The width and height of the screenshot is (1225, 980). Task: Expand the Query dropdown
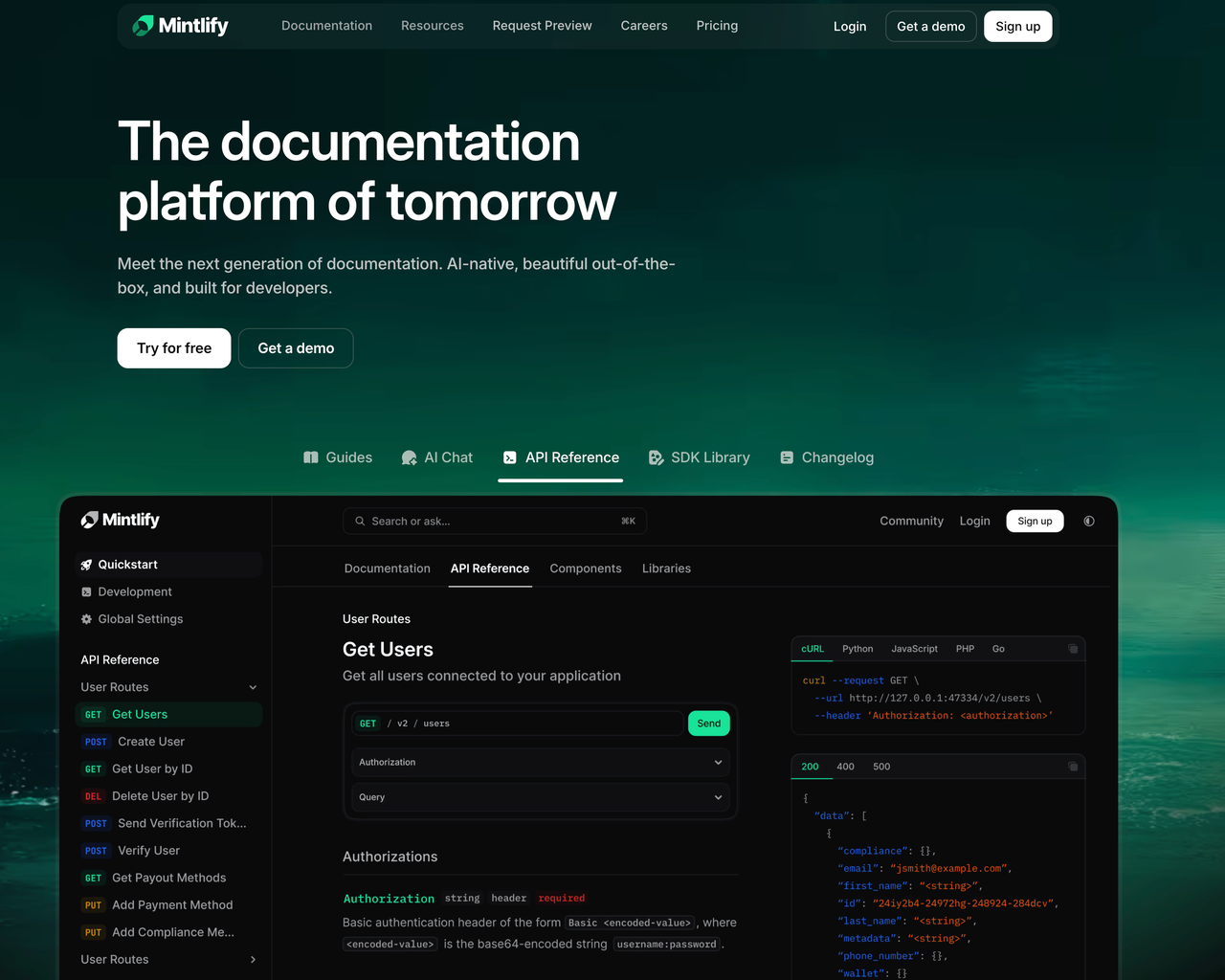[541, 797]
